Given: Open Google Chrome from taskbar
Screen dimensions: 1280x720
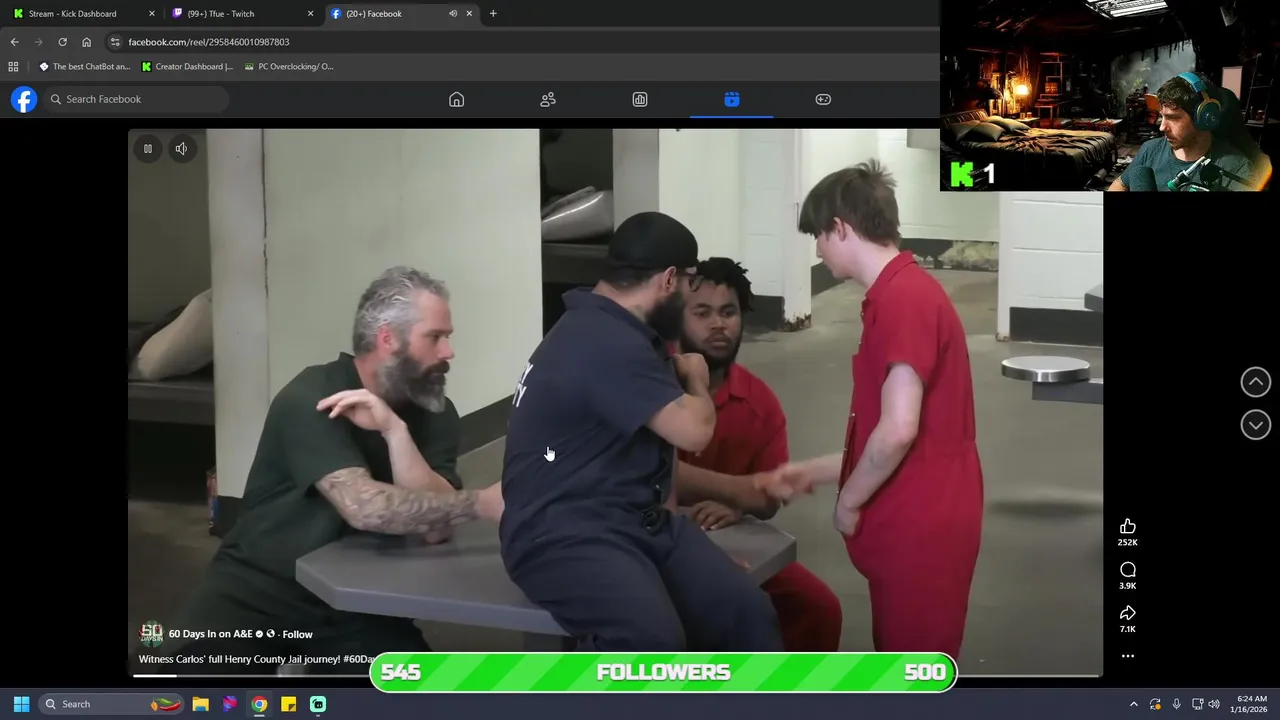Looking at the screenshot, I should 259,704.
